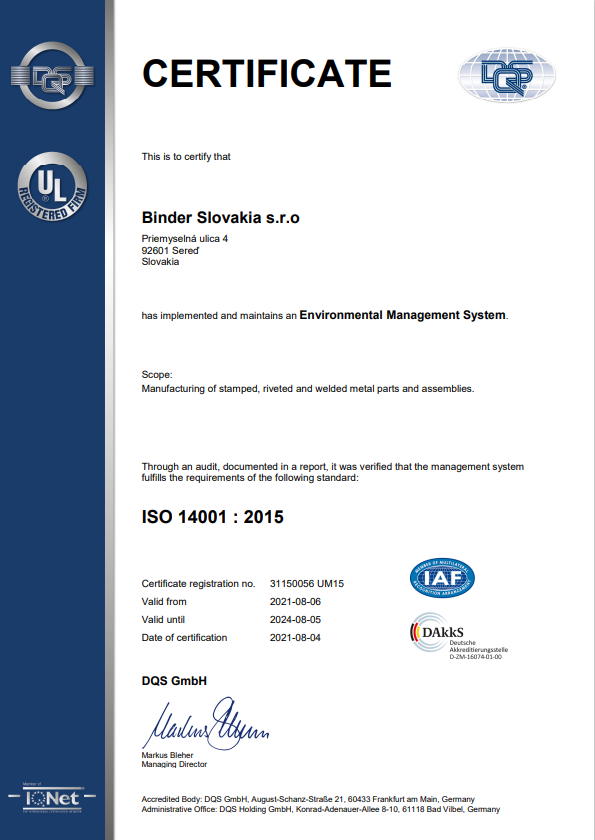
Task: Click the DQS GmbH issuer name
Action: coord(174,681)
